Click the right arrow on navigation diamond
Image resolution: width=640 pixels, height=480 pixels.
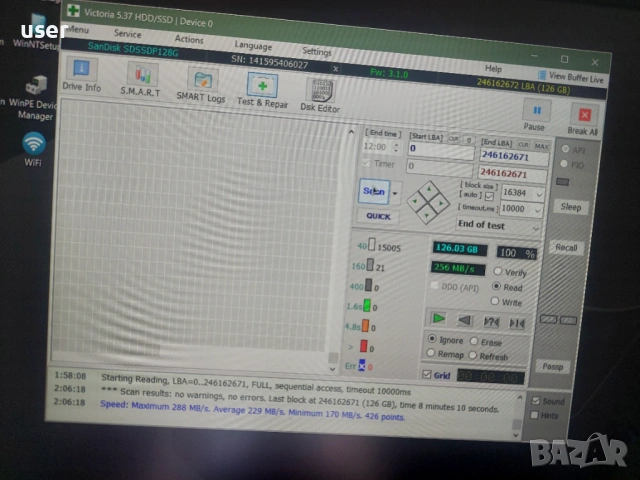(x=441, y=203)
